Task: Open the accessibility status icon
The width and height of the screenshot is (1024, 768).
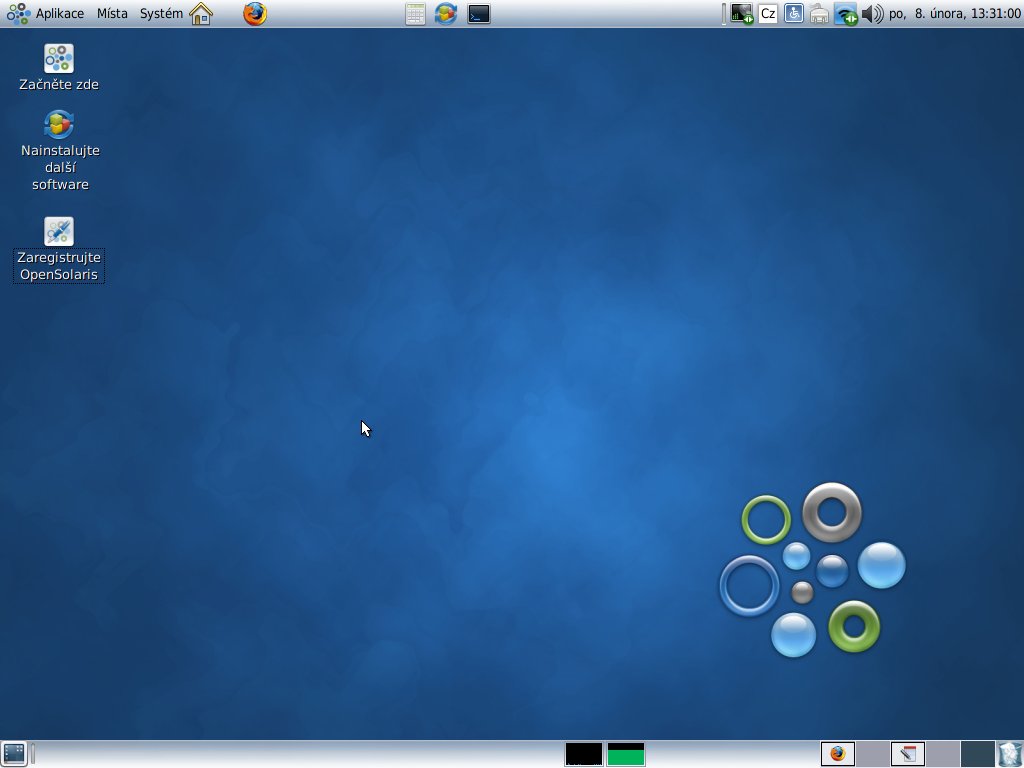Action: (793, 14)
